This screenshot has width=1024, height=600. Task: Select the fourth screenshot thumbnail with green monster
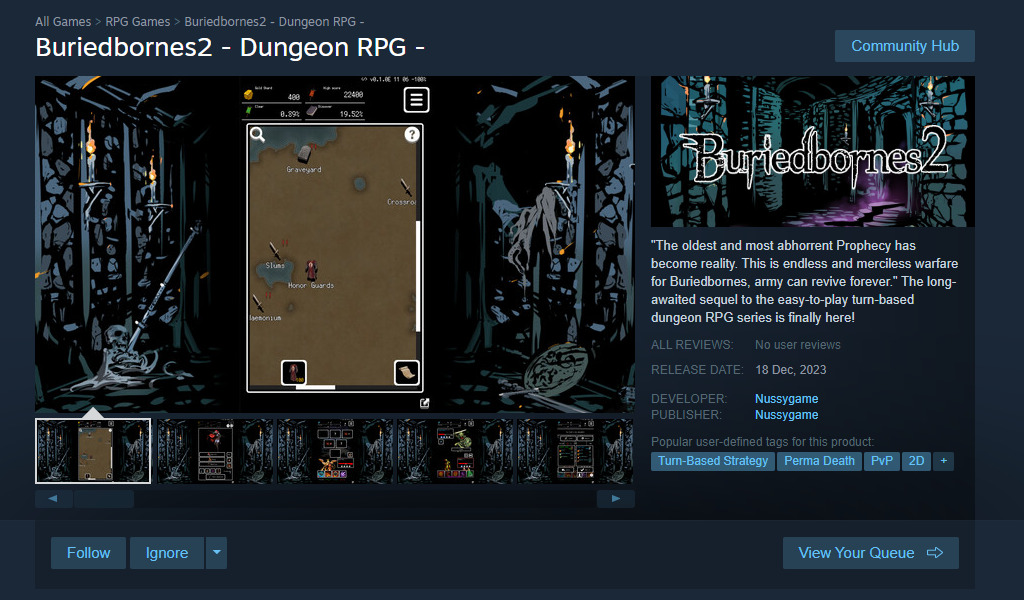(455, 451)
